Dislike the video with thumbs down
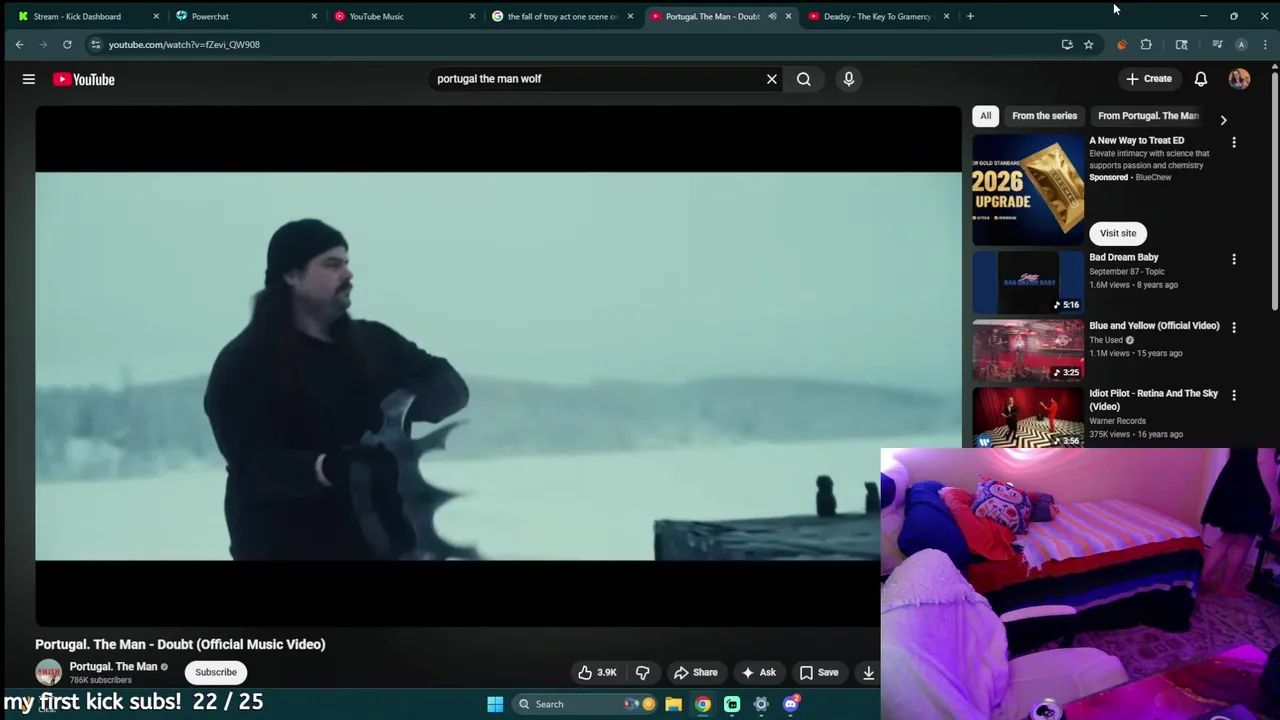1280x720 pixels. [643, 672]
